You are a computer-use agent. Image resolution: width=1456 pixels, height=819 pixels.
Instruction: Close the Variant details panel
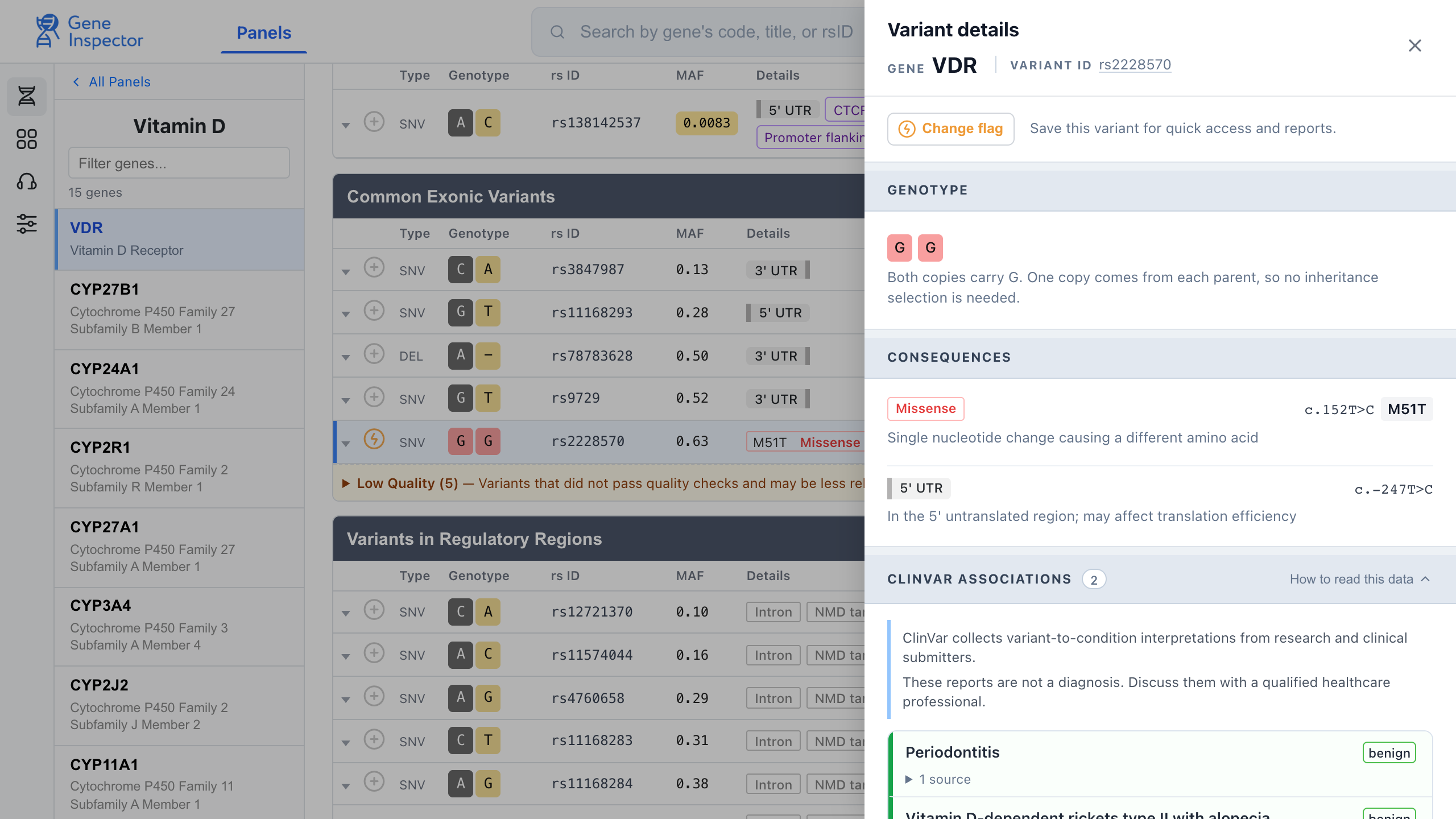[x=1414, y=45]
